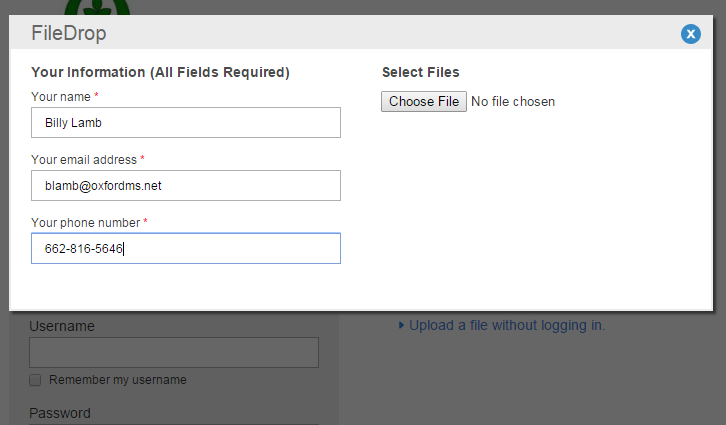Click the Choose File button
This screenshot has width=726, height=425.
424,101
